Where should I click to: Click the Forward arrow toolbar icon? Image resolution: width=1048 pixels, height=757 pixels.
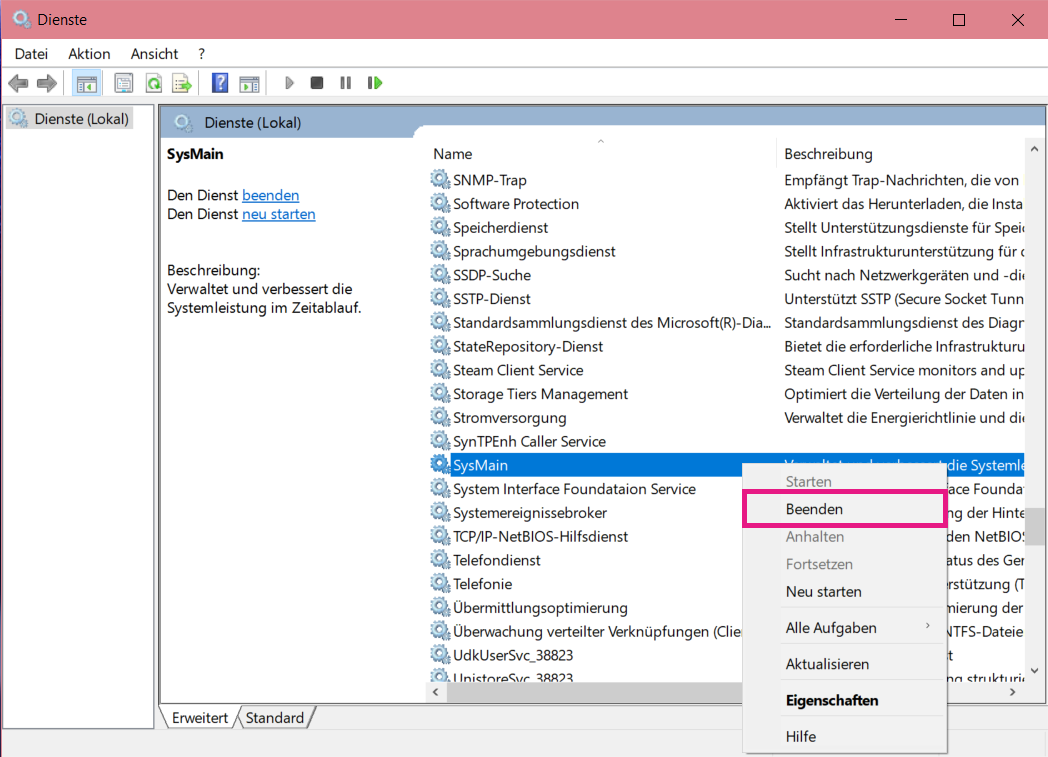tap(46, 84)
